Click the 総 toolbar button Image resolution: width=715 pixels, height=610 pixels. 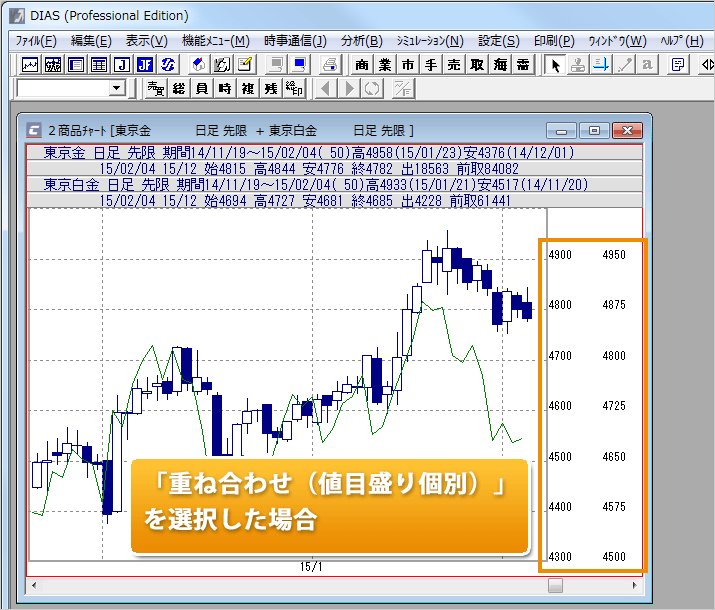(x=179, y=89)
